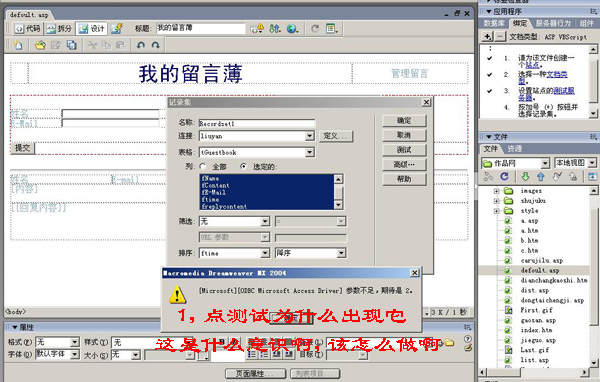The image size is (600, 382).
Task: Click the blue Put files arrow
Action: tap(541, 176)
